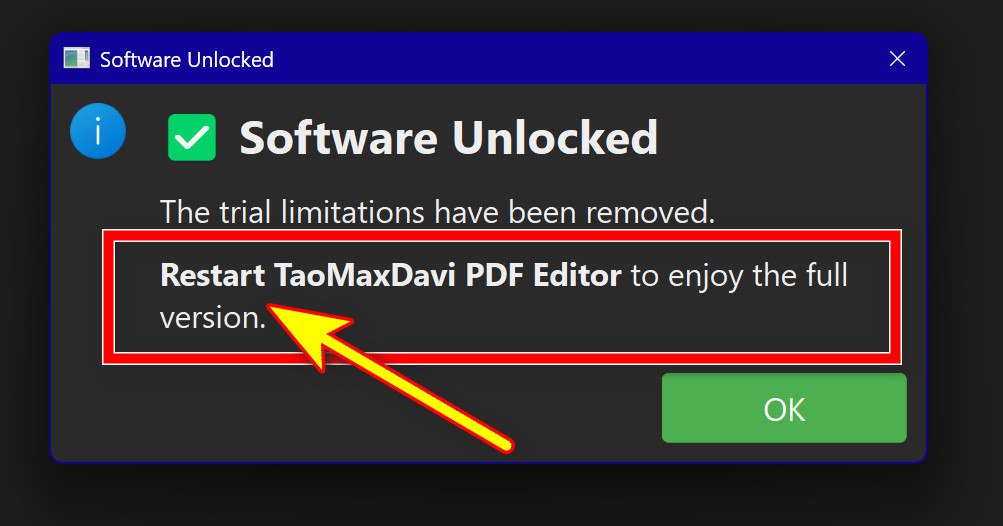
Task: Click the word Unlocked in the heading
Action: [555, 138]
